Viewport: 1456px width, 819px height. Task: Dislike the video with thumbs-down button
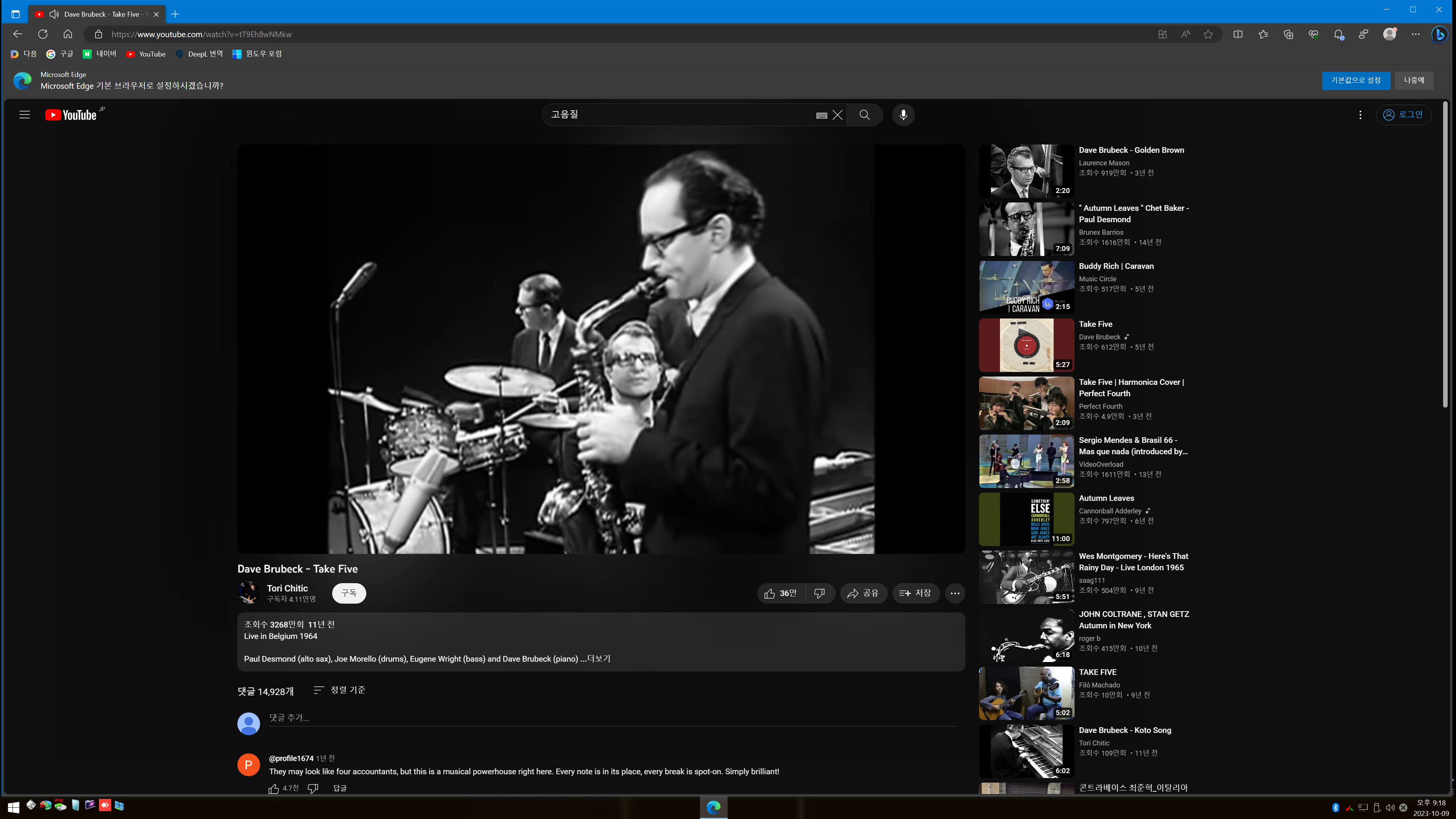click(x=819, y=593)
